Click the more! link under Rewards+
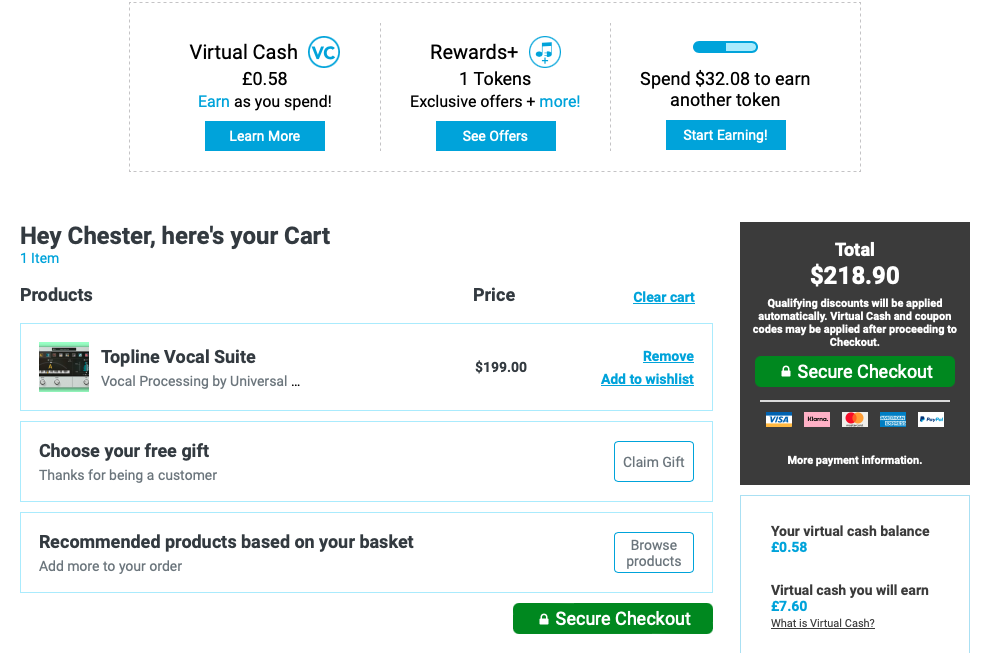Image resolution: width=999 pixels, height=653 pixels. (559, 101)
